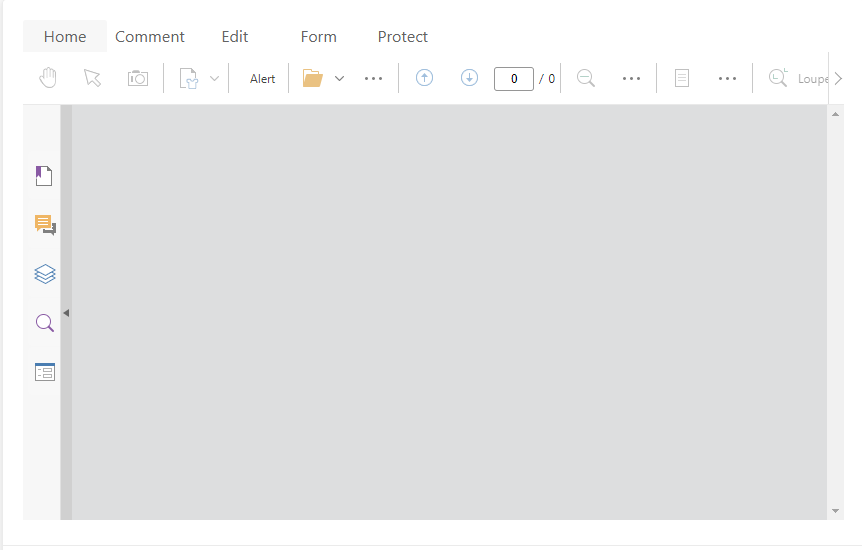Go to next page with down arrow
This screenshot has width=862, height=550.
pos(469,78)
